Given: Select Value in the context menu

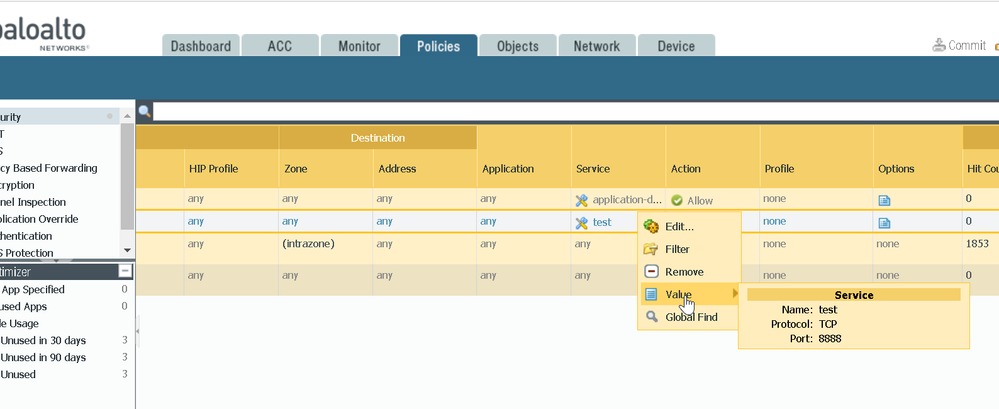Looking at the screenshot, I should 679,294.
